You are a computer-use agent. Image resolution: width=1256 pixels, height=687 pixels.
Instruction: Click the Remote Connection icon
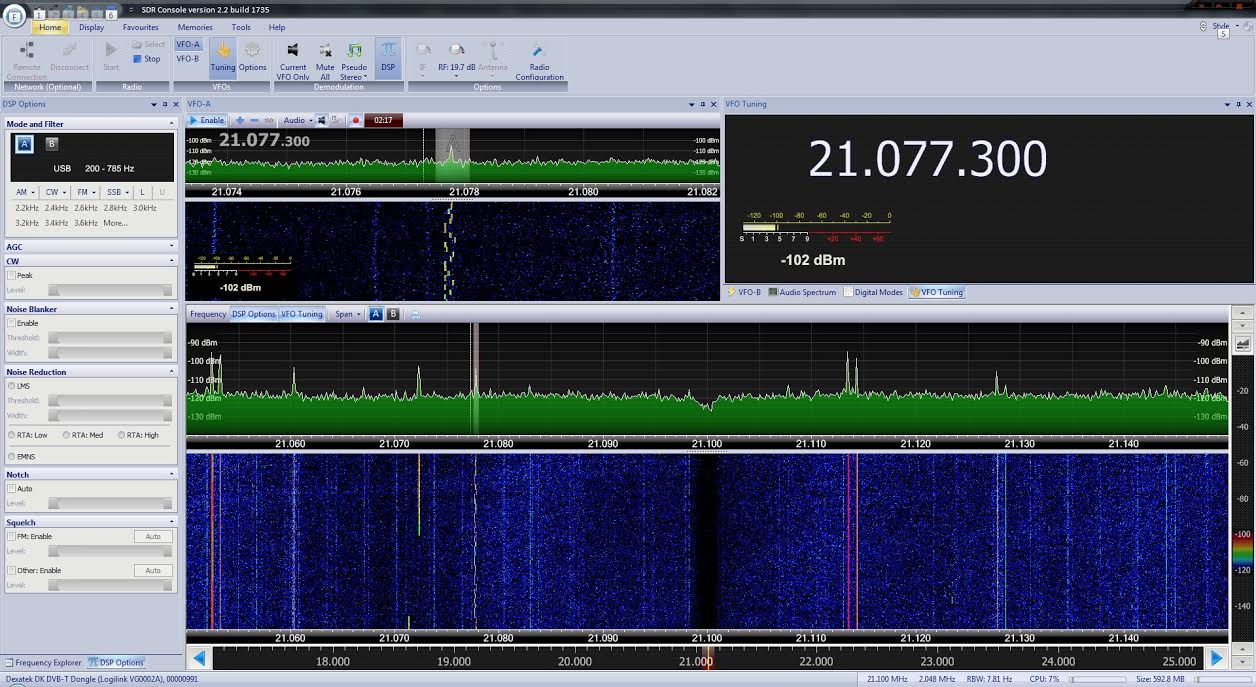click(27, 50)
